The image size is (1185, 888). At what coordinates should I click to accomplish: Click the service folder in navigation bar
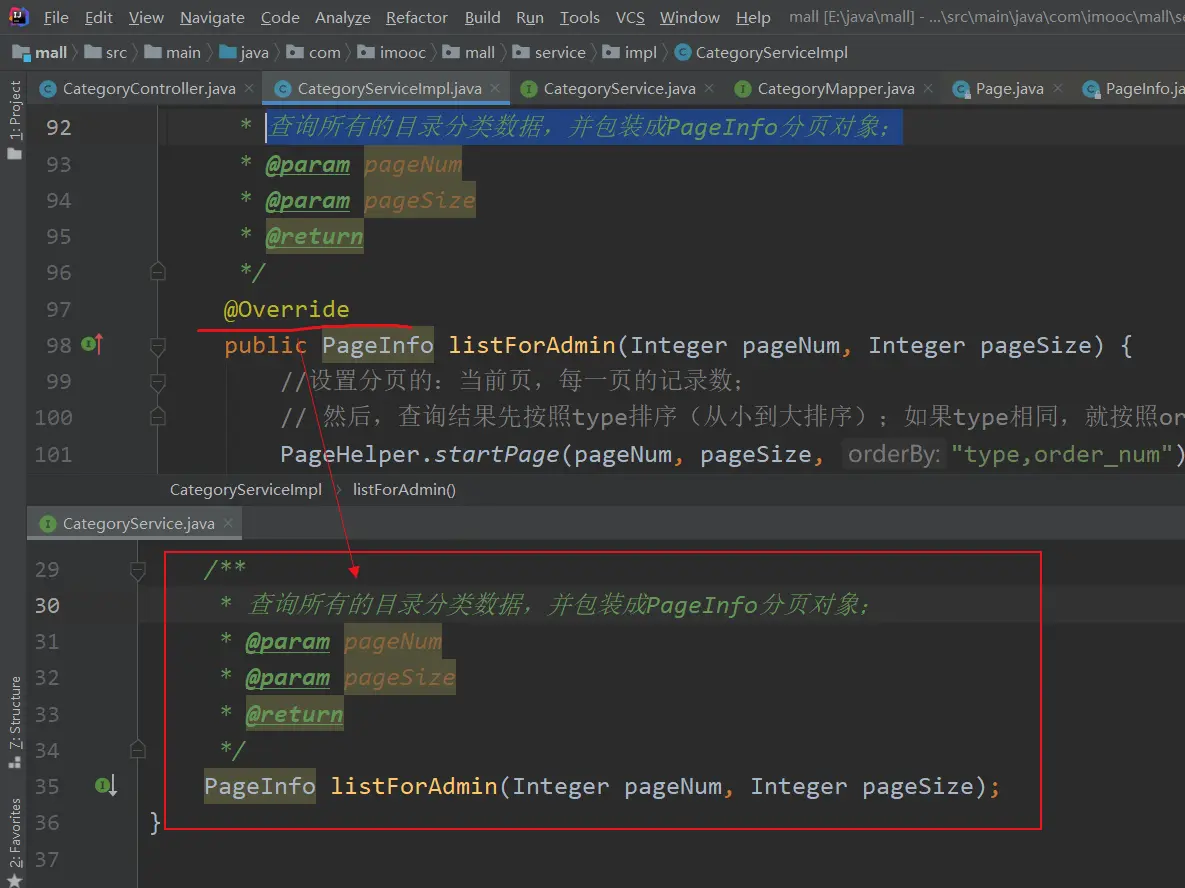click(559, 52)
